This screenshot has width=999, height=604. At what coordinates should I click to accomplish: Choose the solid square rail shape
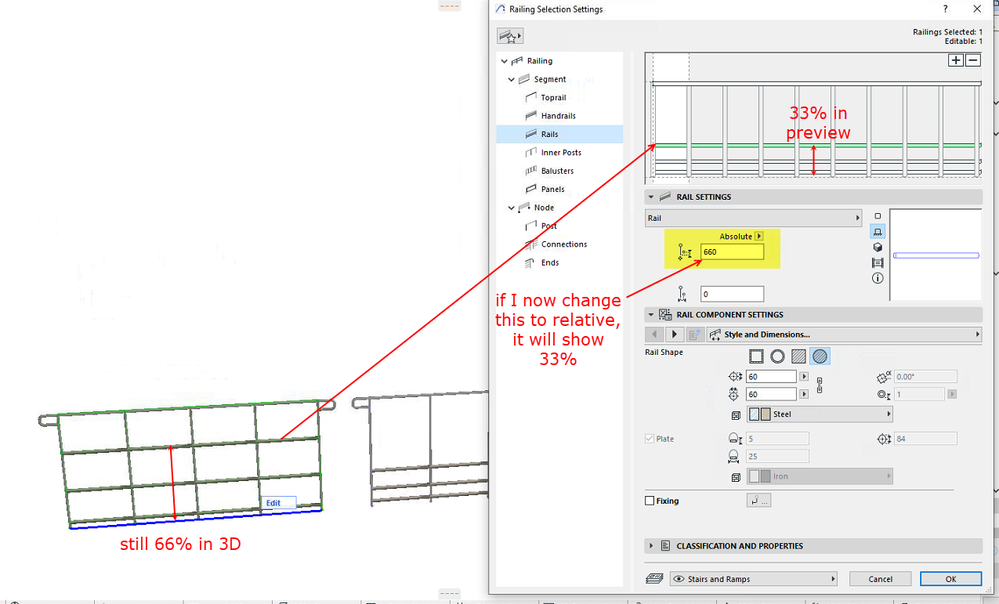click(798, 356)
